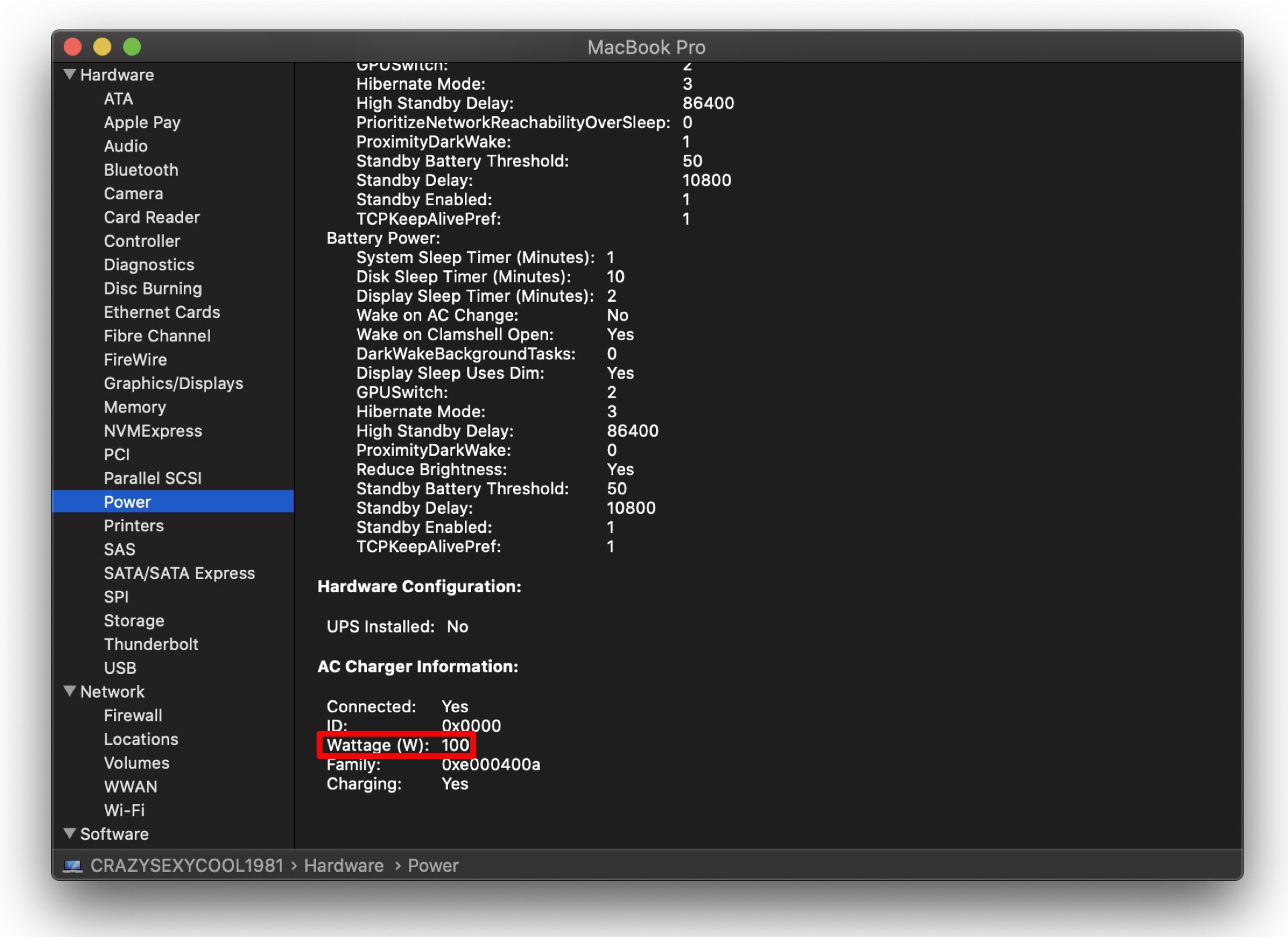The image size is (1288, 937).
Task: Select Memory in the sidebar
Action: coord(135,406)
